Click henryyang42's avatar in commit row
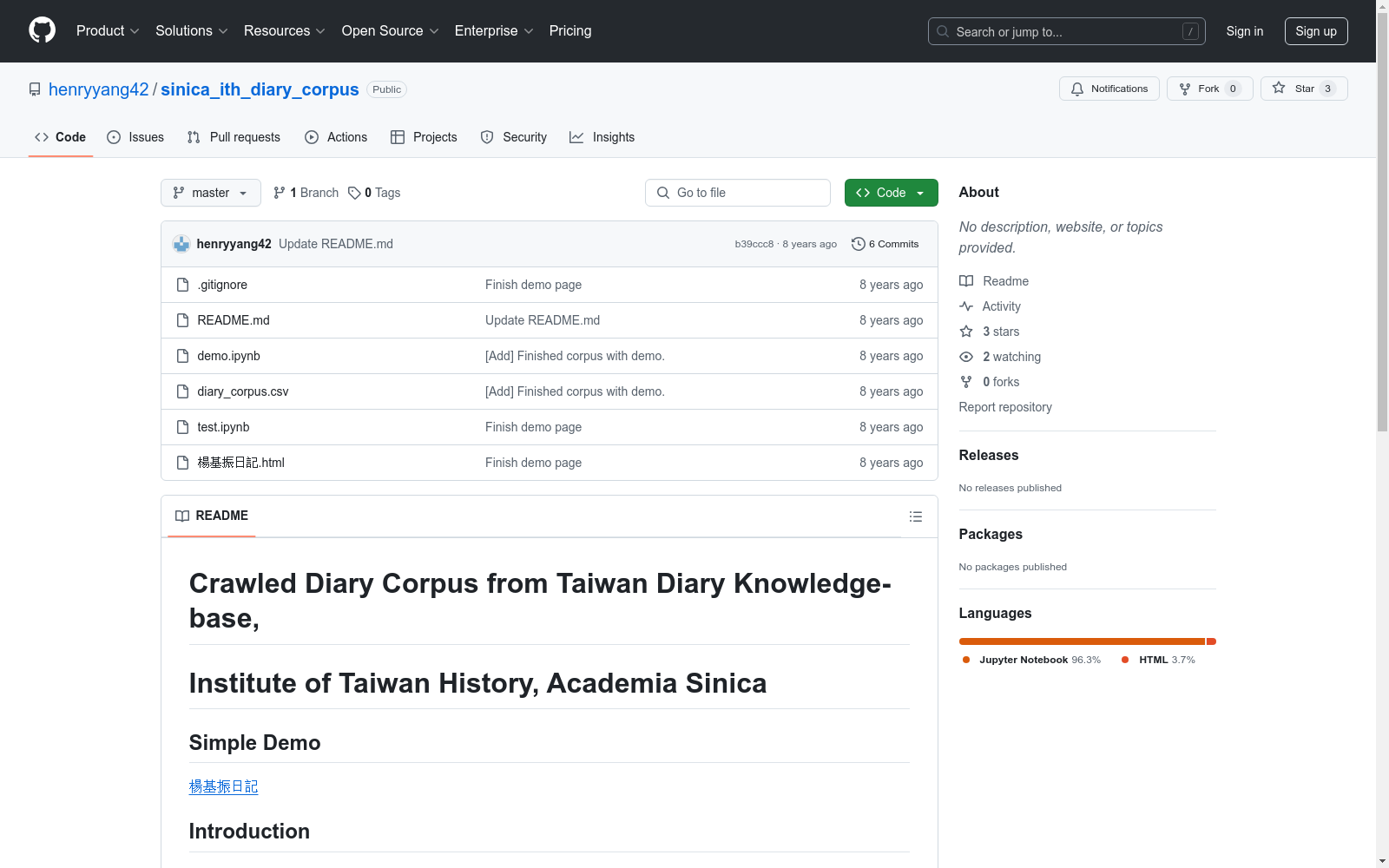This screenshot has height=868, width=1389. pos(181,244)
